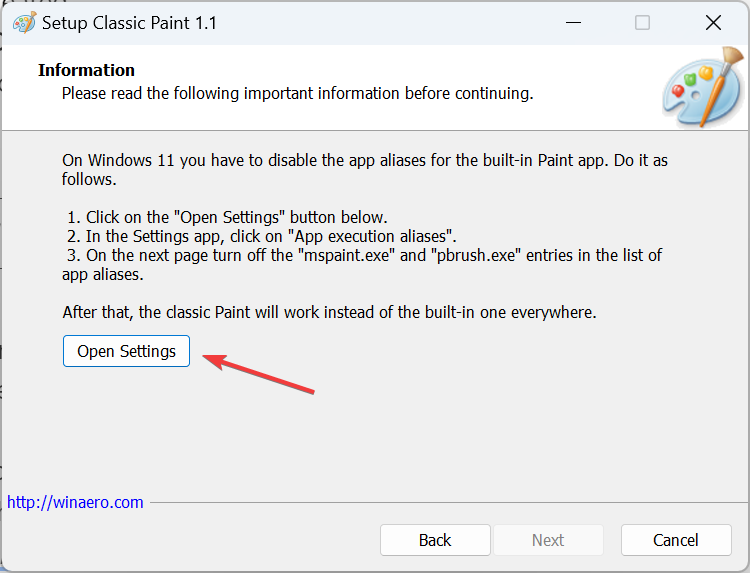
Task: Open the winaero.com link
Action: click(76, 502)
